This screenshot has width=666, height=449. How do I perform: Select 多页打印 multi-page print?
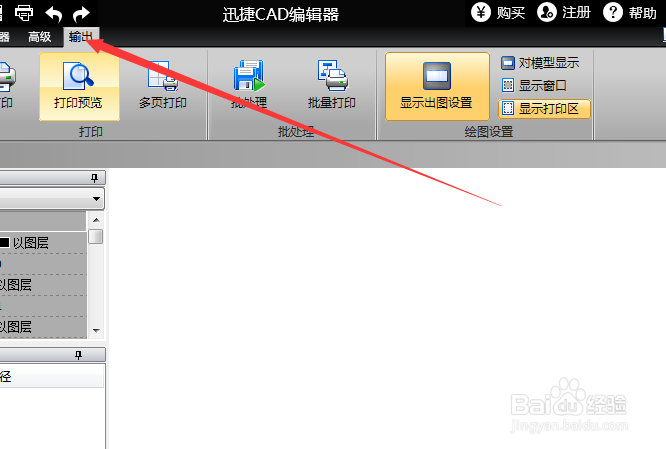(x=163, y=87)
